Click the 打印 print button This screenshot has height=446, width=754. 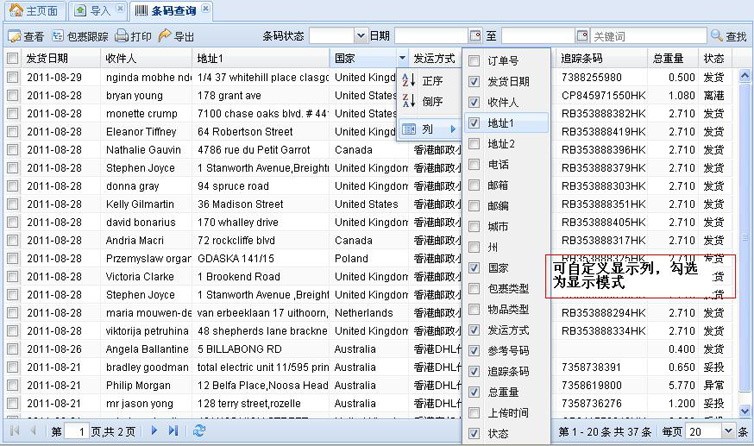point(134,37)
